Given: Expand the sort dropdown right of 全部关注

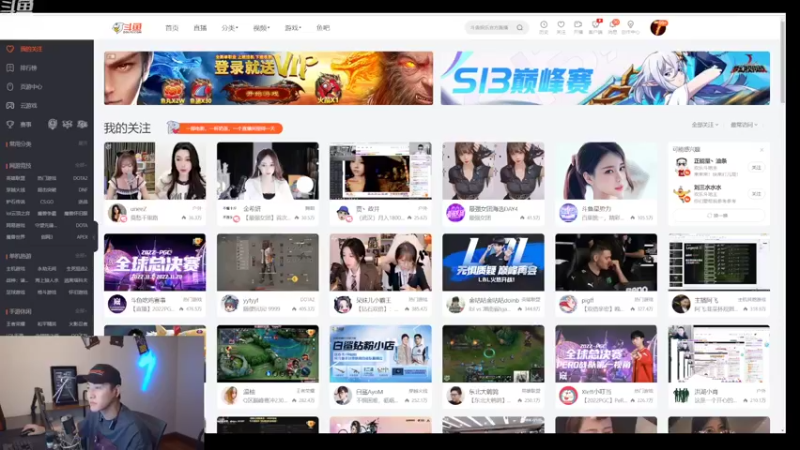Looking at the screenshot, I should (744, 125).
